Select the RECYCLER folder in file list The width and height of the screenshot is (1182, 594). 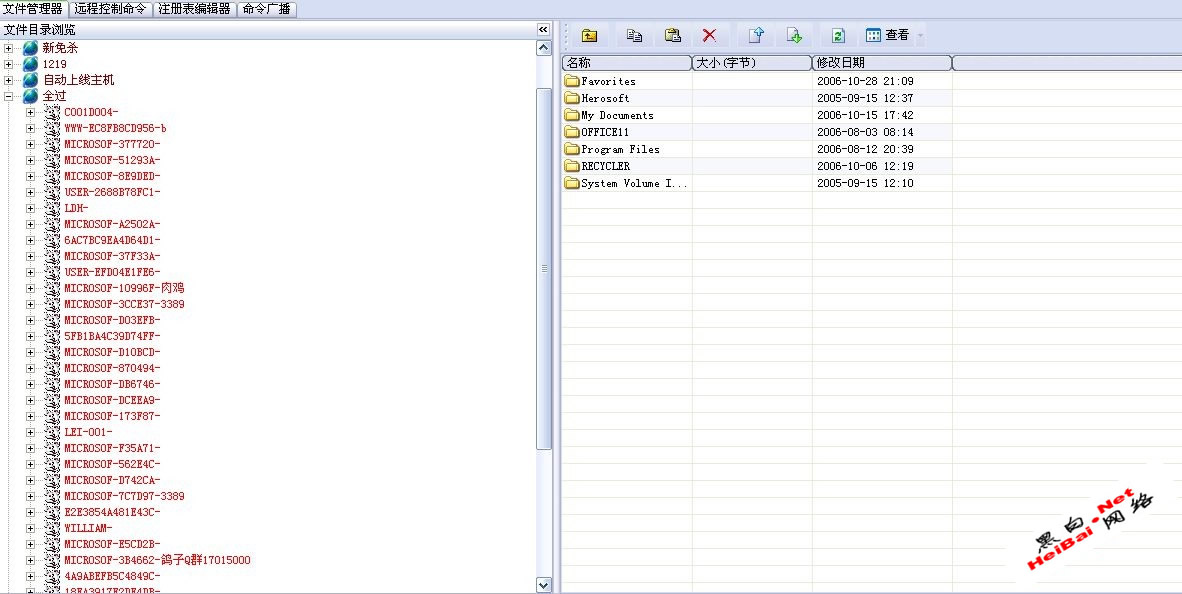[x=605, y=166]
